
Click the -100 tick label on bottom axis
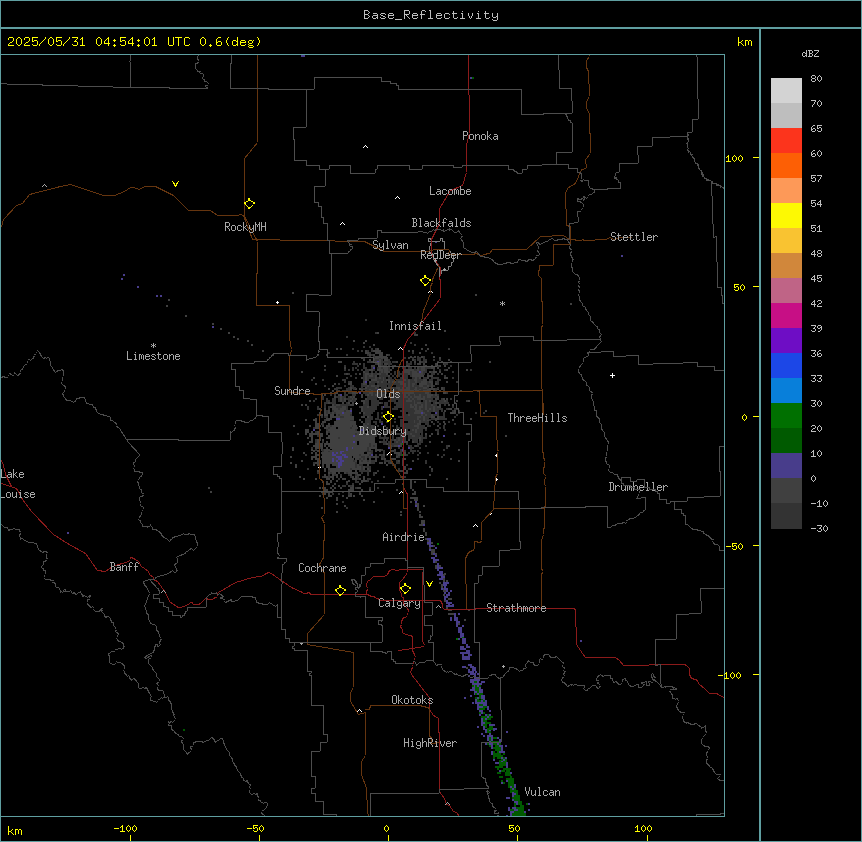click(x=125, y=828)
